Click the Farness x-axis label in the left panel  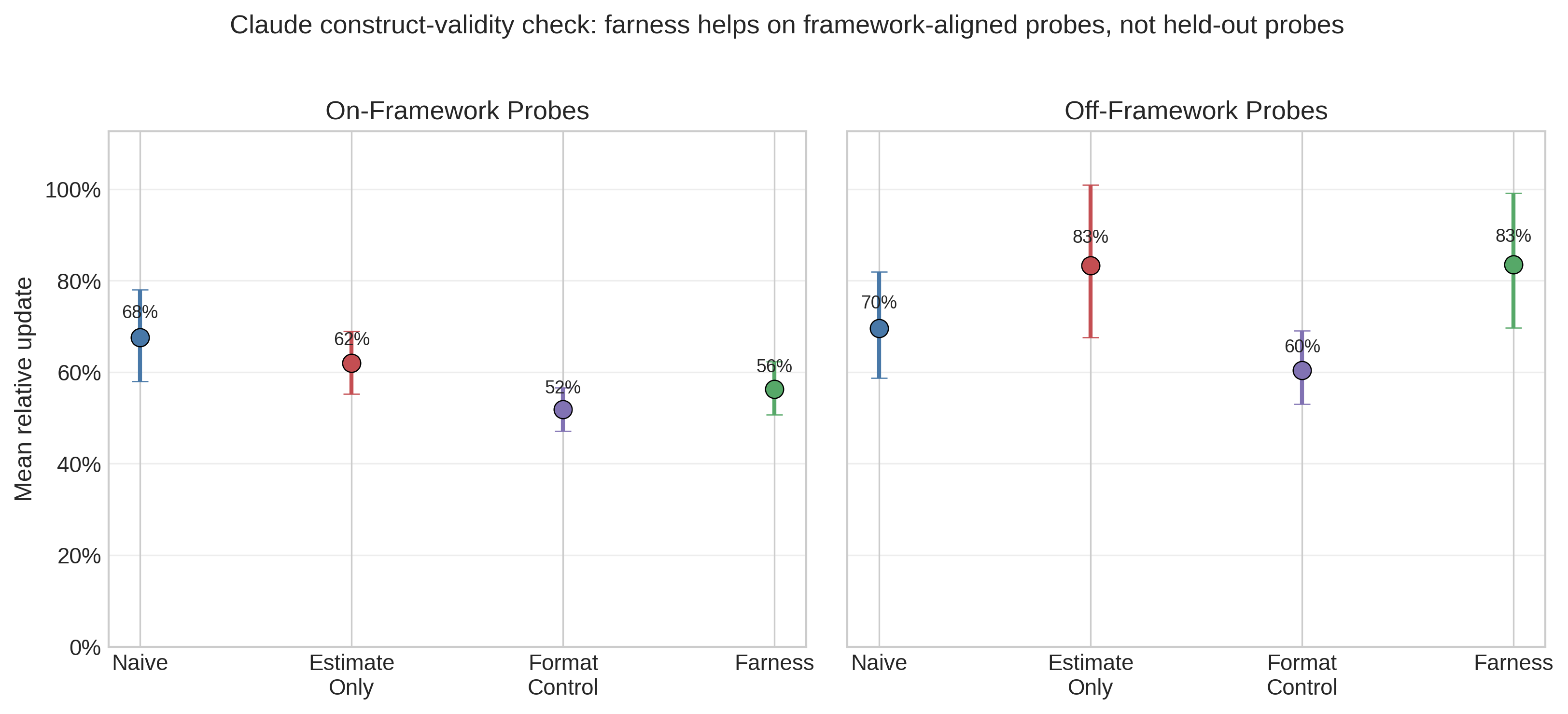pyautogui.click(x=774, y=662)
